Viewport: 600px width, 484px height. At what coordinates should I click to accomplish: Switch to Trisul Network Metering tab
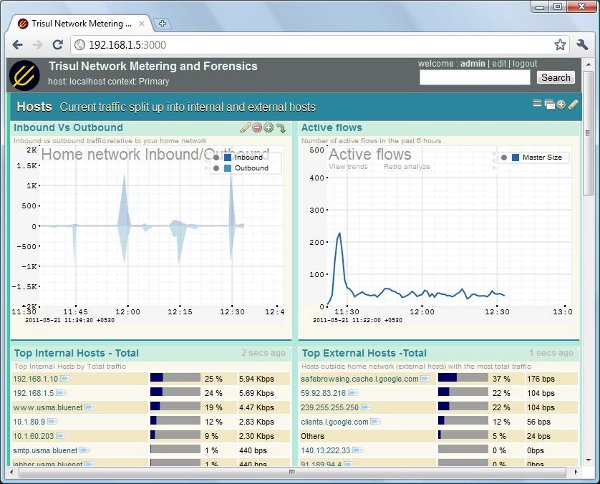(80, 24)
